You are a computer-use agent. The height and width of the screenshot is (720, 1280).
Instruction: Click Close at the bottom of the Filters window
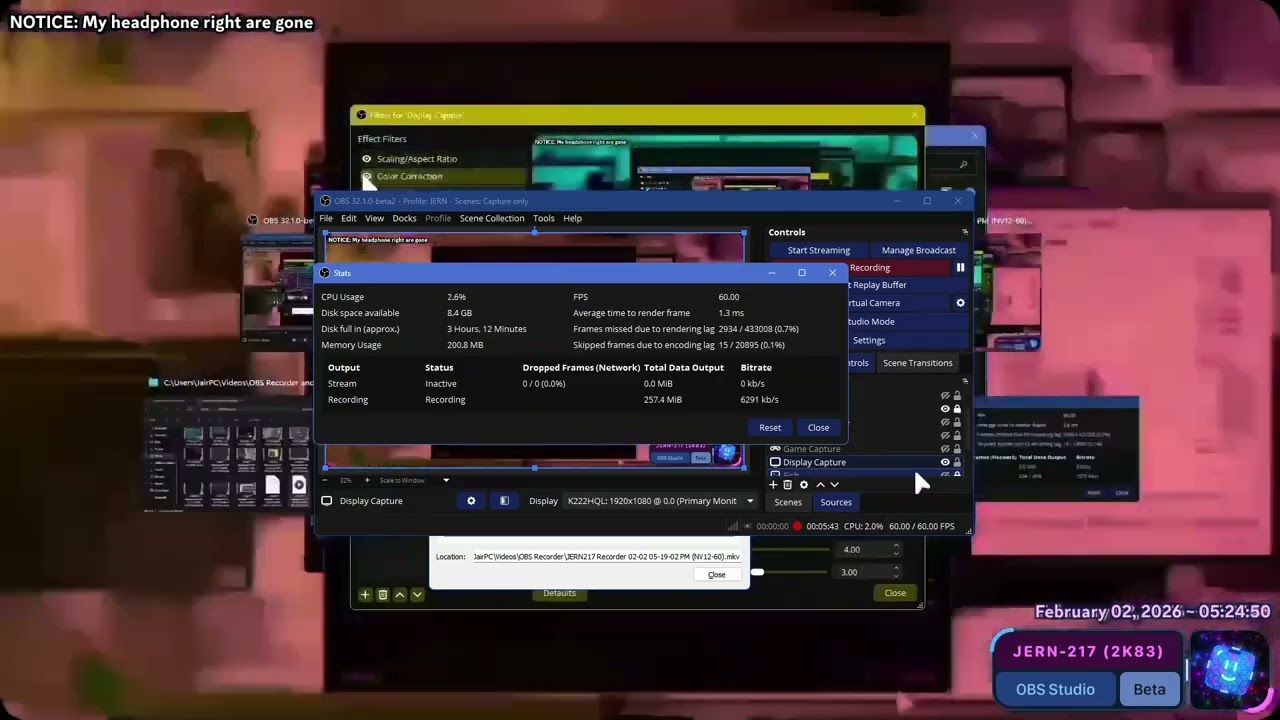point(895,593)
